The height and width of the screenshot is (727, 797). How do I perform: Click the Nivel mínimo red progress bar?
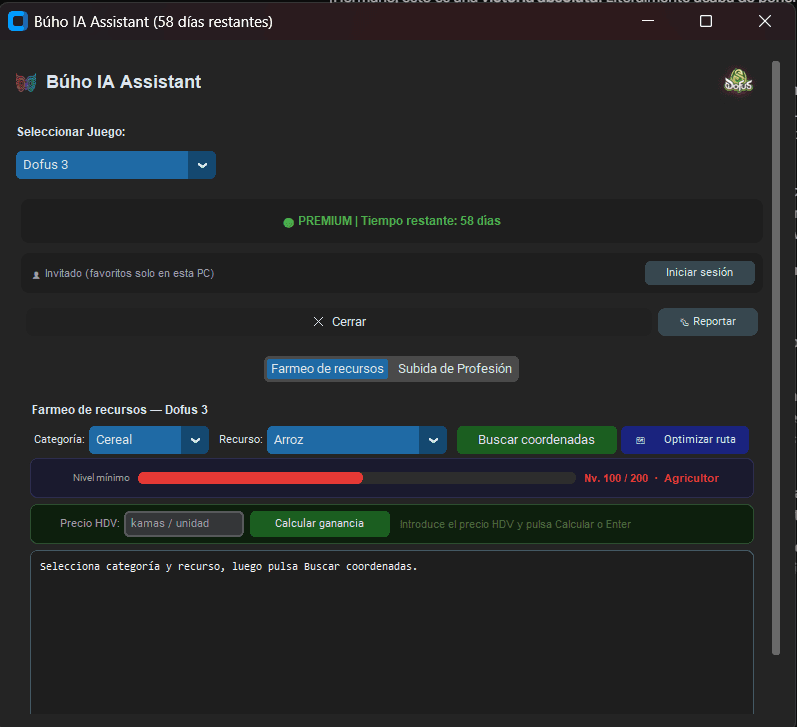coord(357,478)
